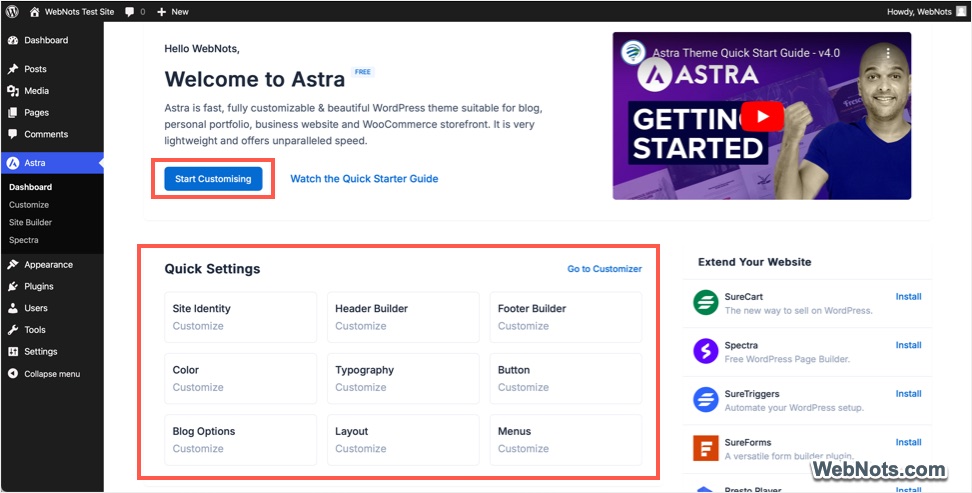Click the FREE badge next to Astra title
Screen dimensions: 972x493
[363, 72]
